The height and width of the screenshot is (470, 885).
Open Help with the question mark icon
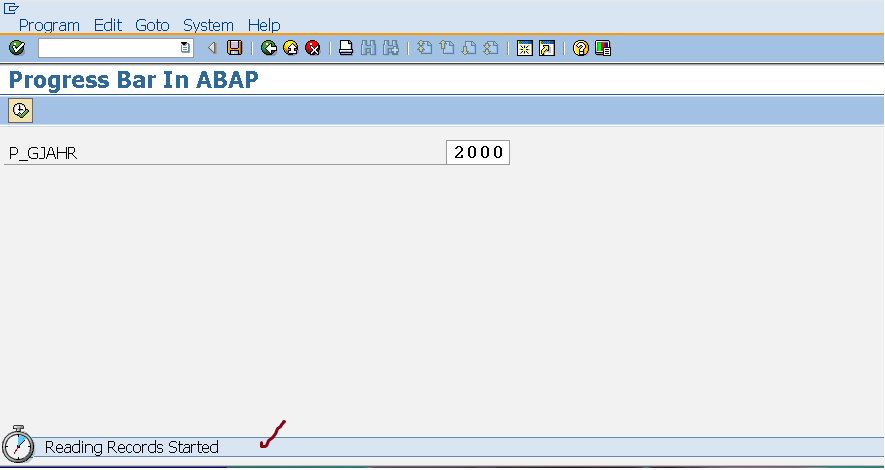point(581,49)
